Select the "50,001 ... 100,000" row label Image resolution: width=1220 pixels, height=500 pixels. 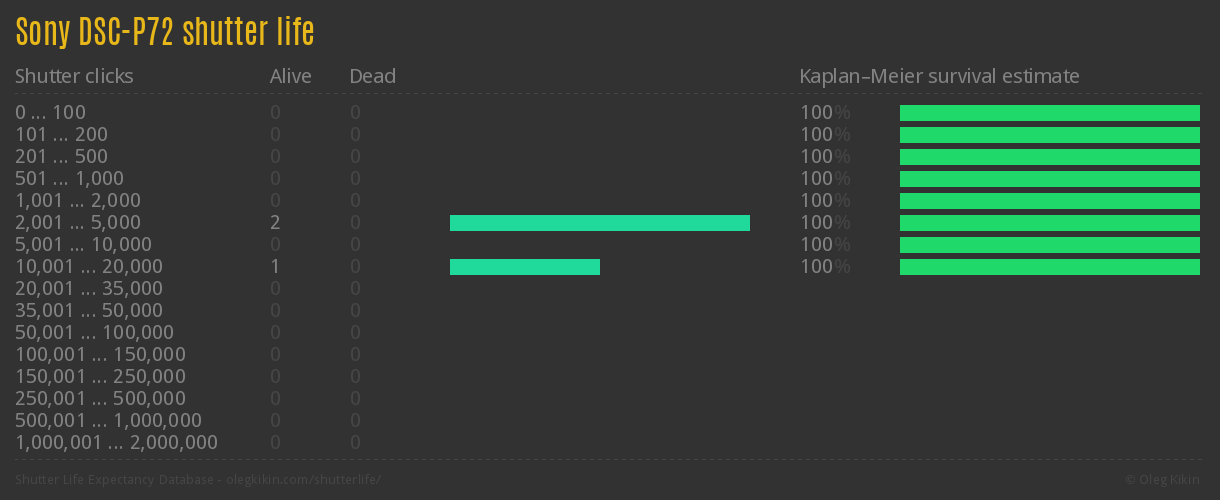(94, 333)
